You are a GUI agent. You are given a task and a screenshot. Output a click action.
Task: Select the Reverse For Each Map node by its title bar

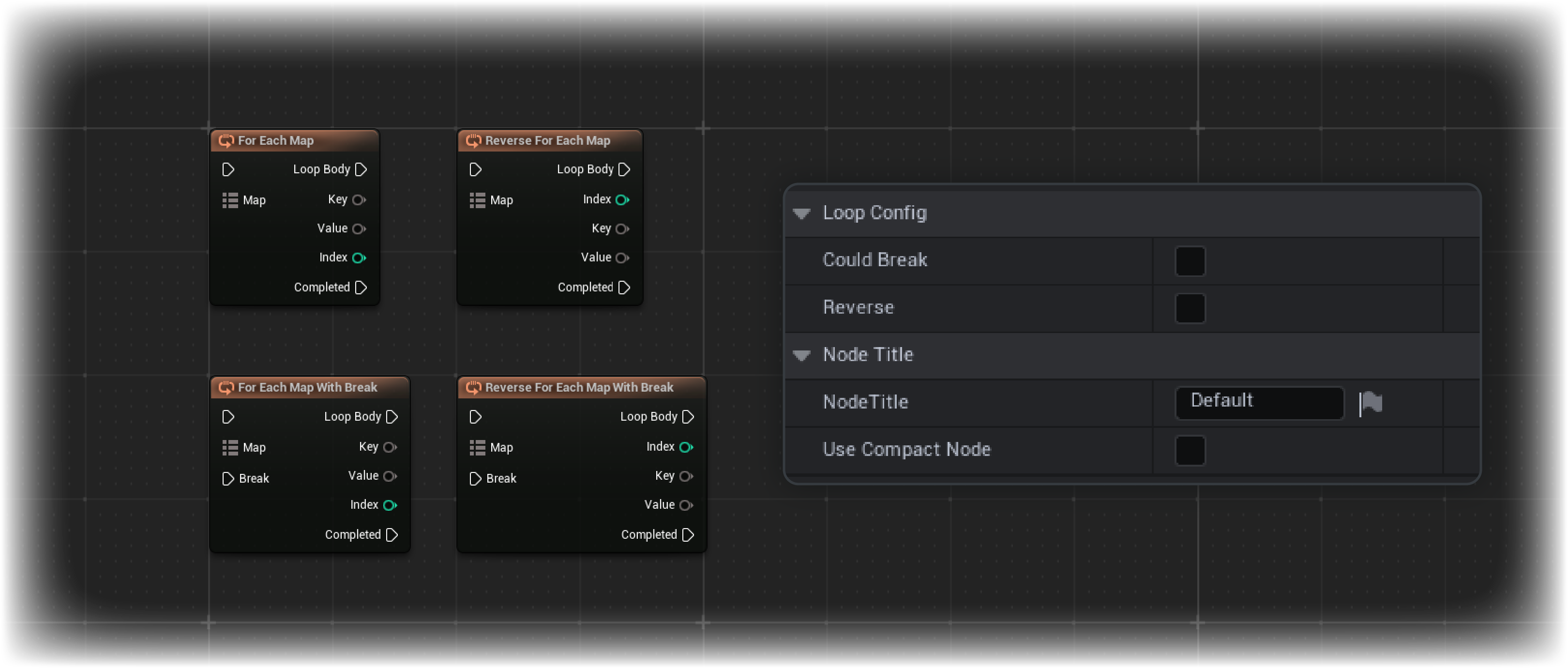[547, 140]
